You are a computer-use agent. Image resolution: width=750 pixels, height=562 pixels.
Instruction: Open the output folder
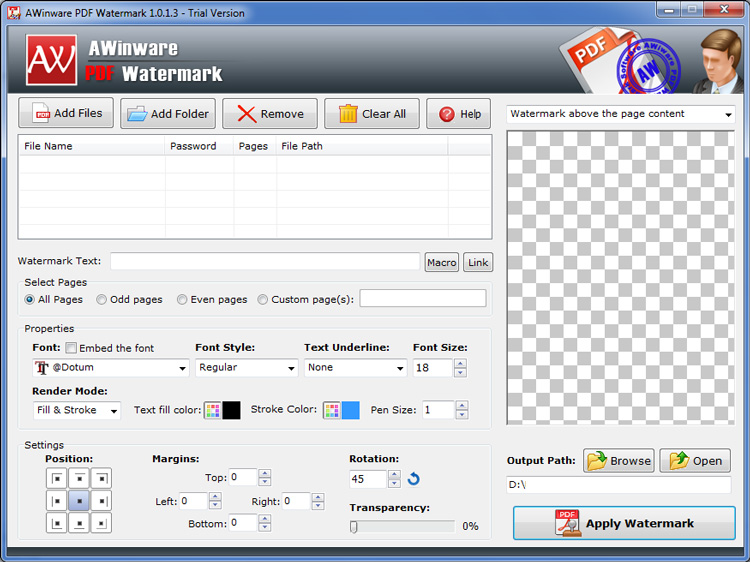point(695,461)
